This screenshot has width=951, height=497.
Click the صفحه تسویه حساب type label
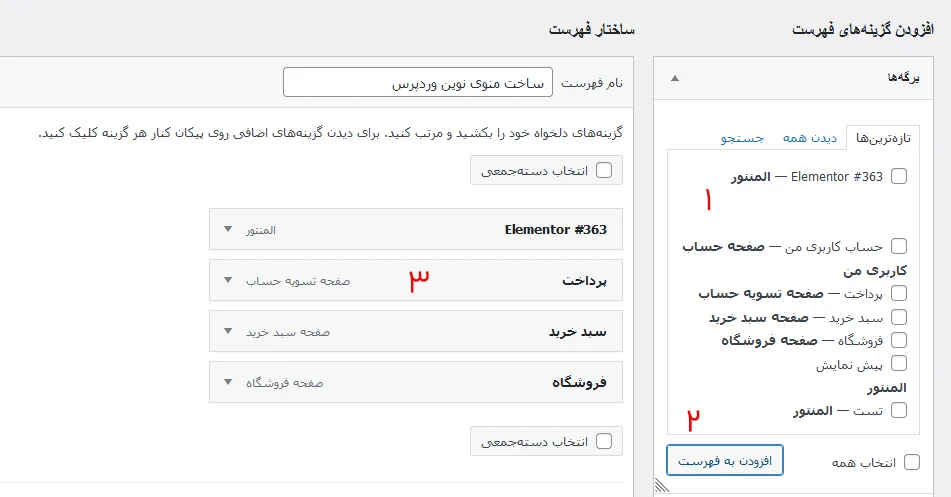tap(298, 281)
